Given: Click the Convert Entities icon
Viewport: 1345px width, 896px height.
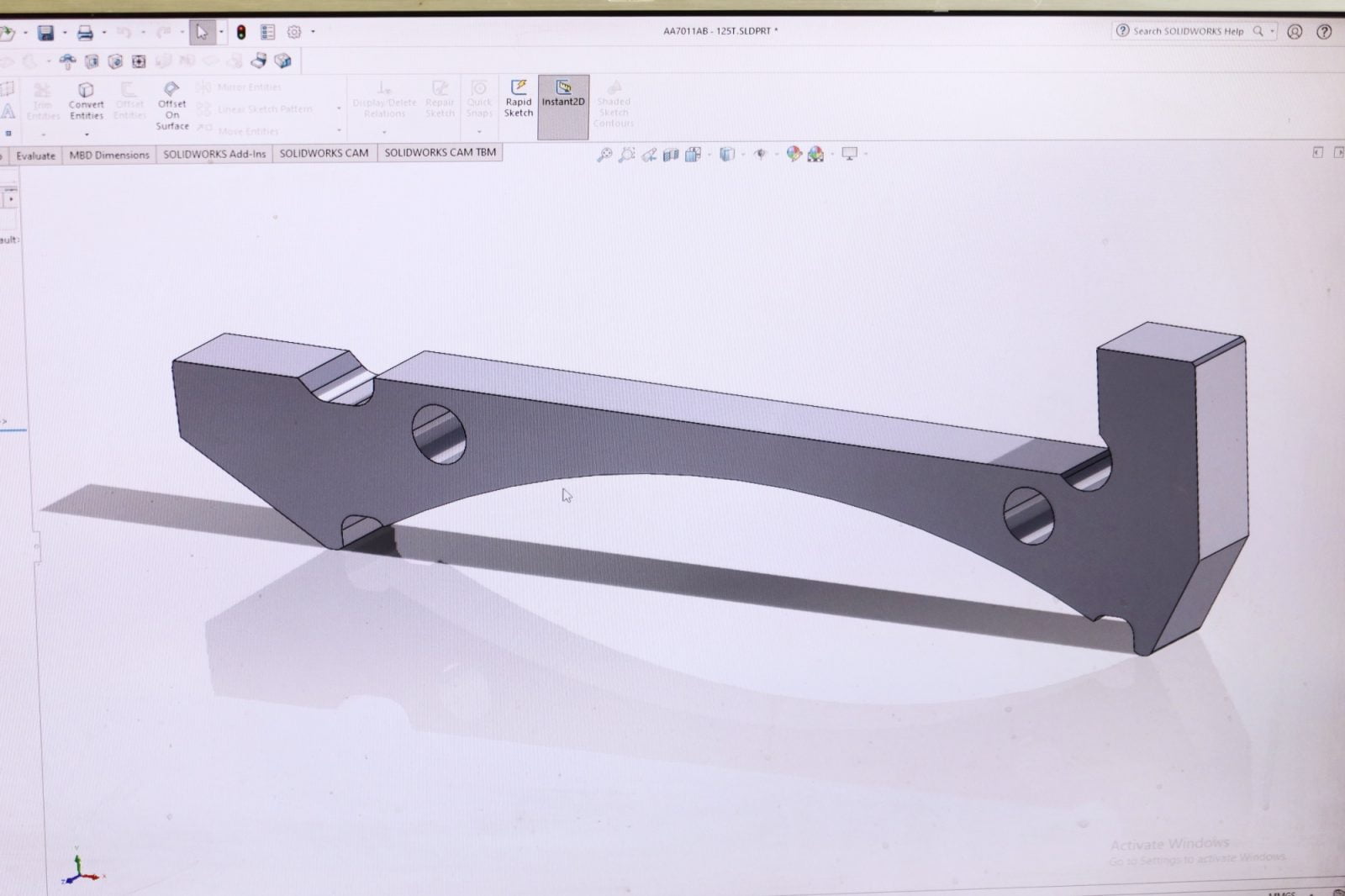Looking at the screenshot, I should [86, 101].
